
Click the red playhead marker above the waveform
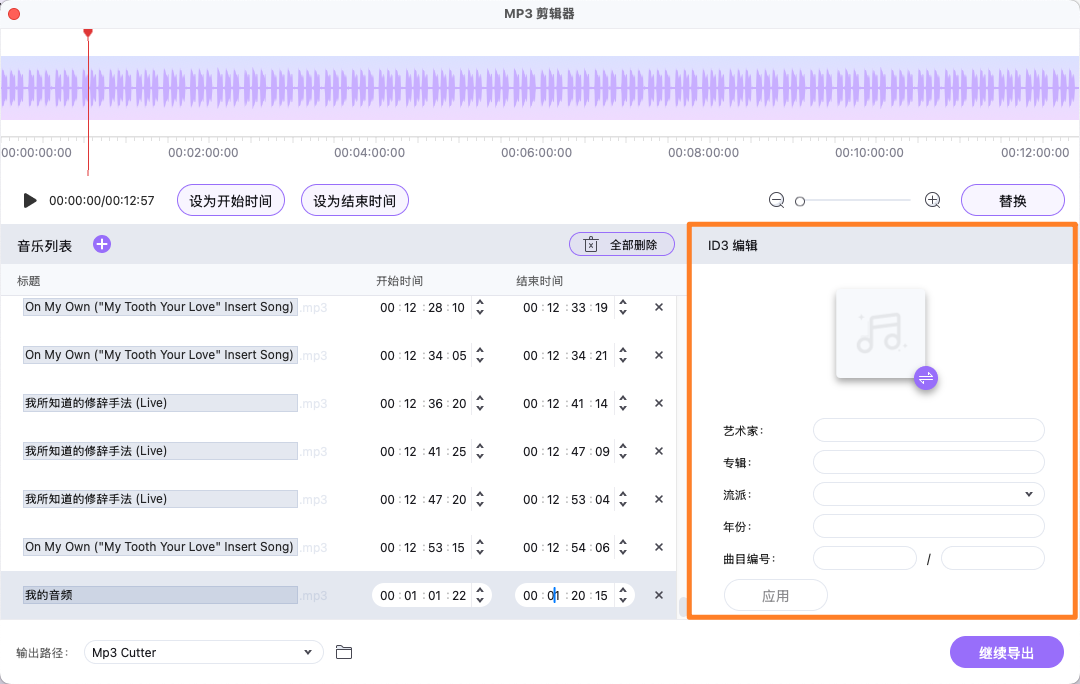click(x=88, y=32)
